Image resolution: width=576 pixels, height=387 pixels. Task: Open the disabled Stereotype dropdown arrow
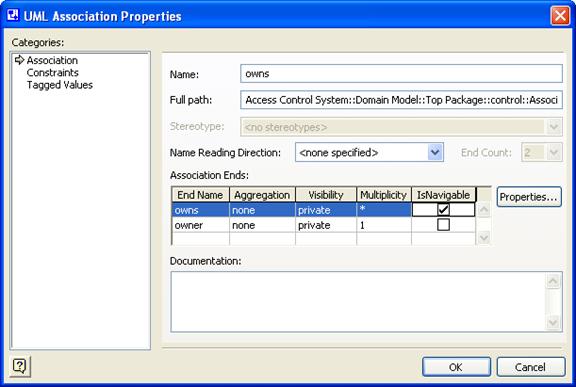[554, 127]
